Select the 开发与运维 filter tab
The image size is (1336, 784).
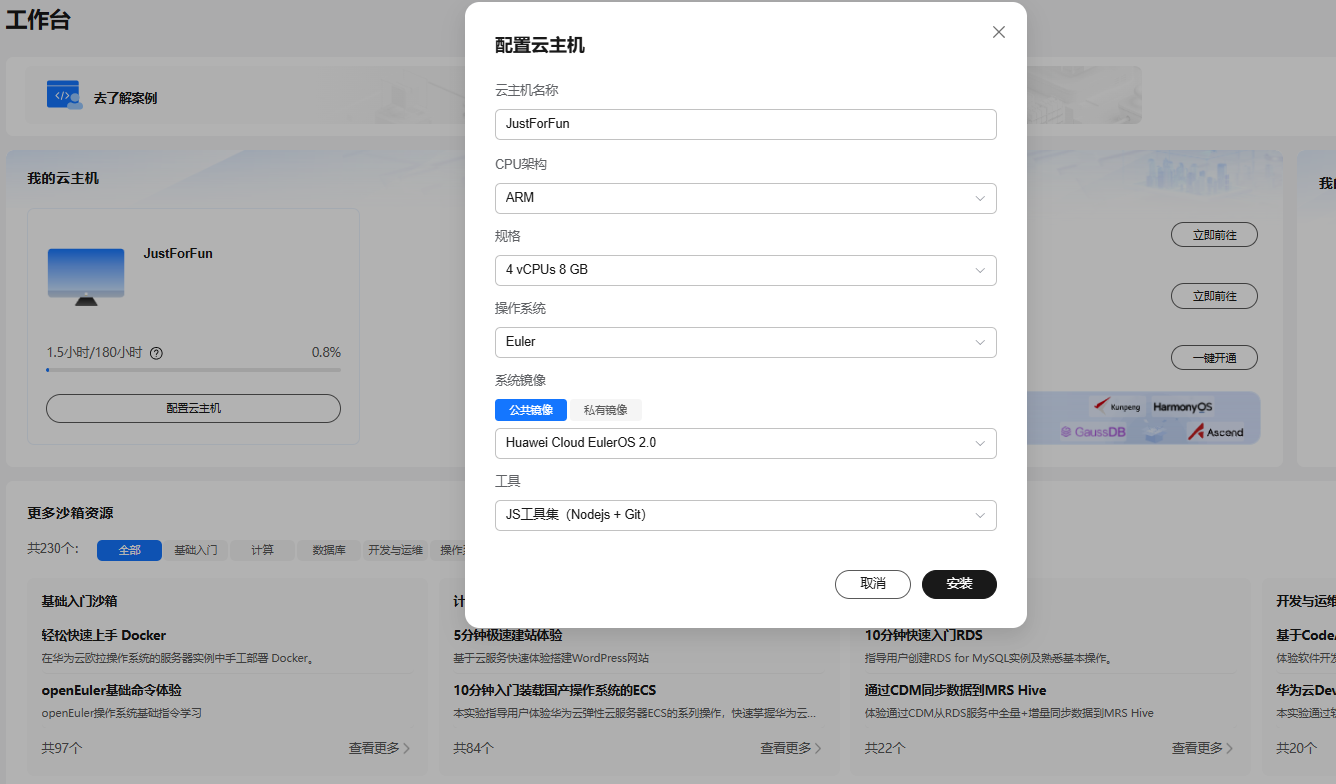[395, 550]
